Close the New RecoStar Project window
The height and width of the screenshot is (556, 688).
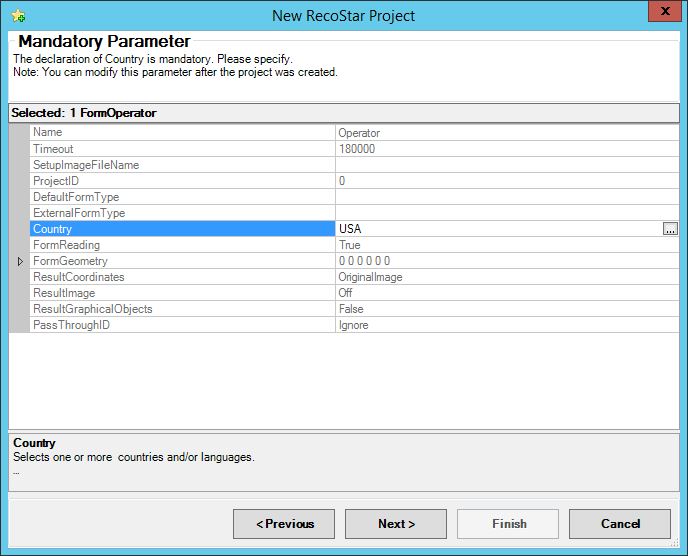click(x=665, y=11)
